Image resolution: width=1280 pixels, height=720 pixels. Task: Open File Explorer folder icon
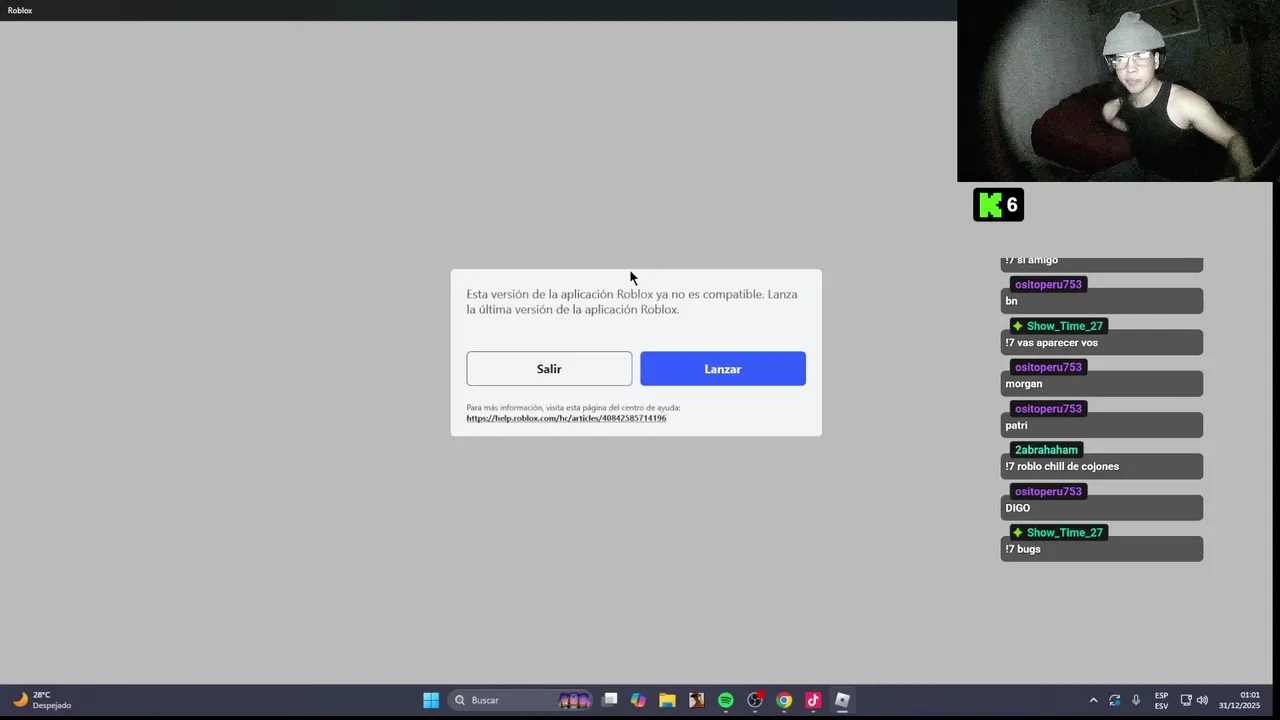[x=667, y=700]
